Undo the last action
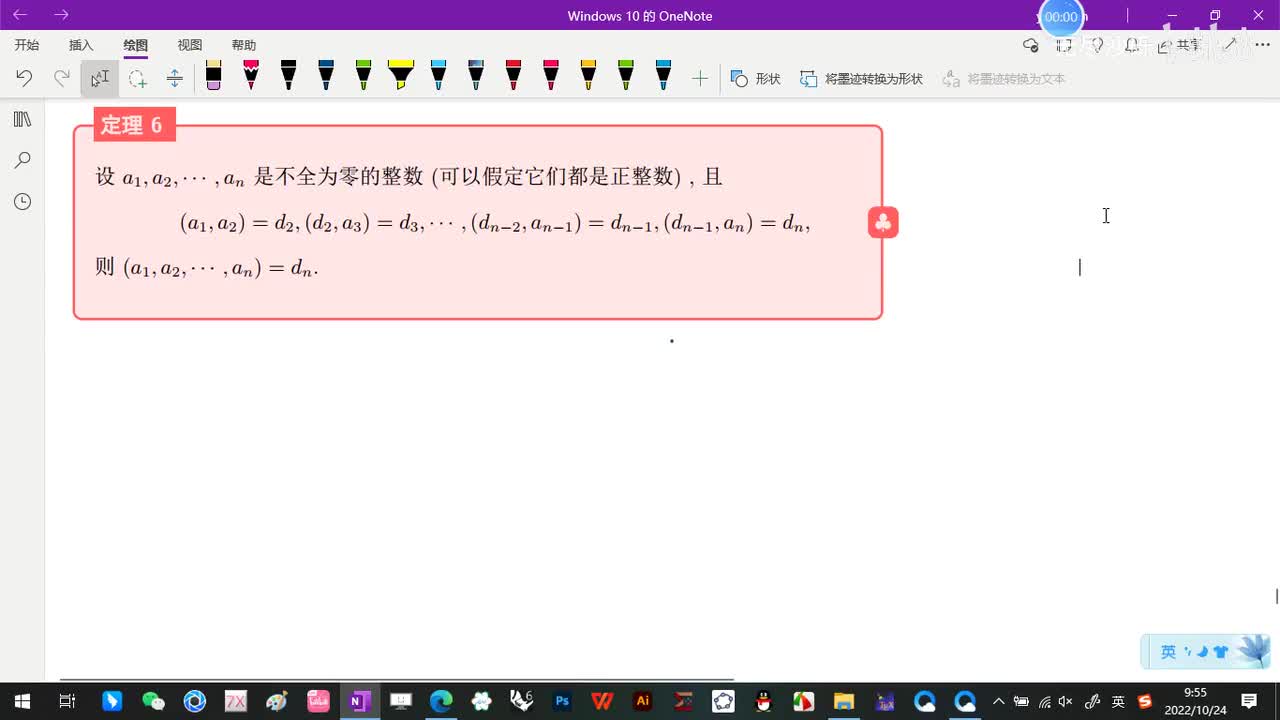 (24, 78)
